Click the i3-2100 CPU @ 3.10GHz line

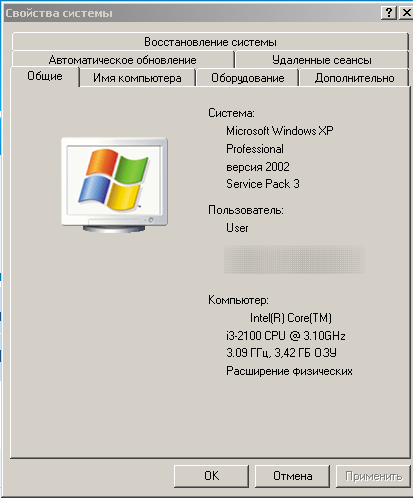[286, 336]
